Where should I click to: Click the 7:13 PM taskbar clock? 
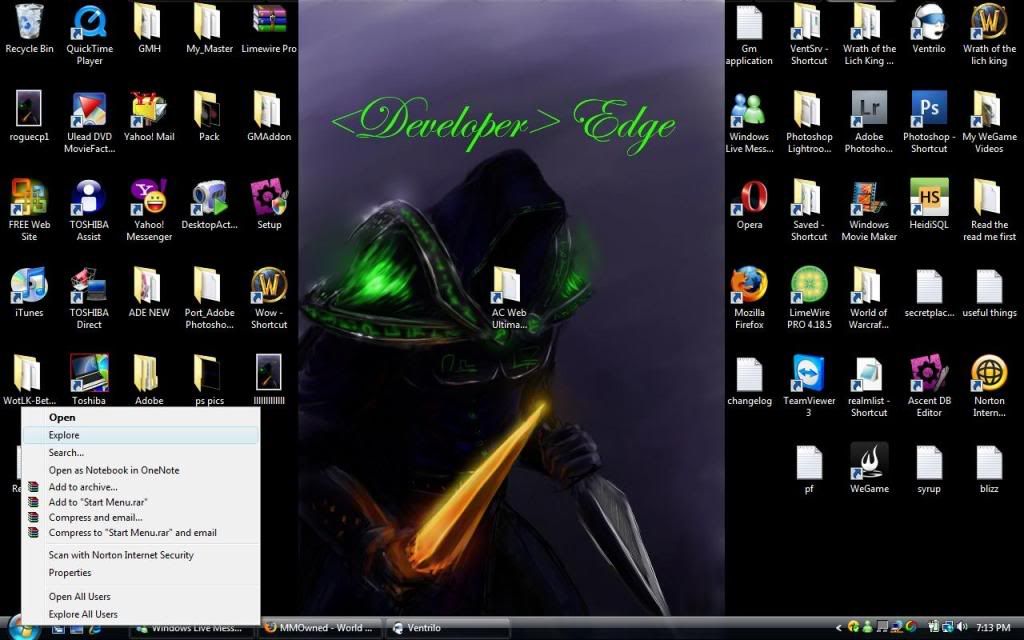click(993, 628)
